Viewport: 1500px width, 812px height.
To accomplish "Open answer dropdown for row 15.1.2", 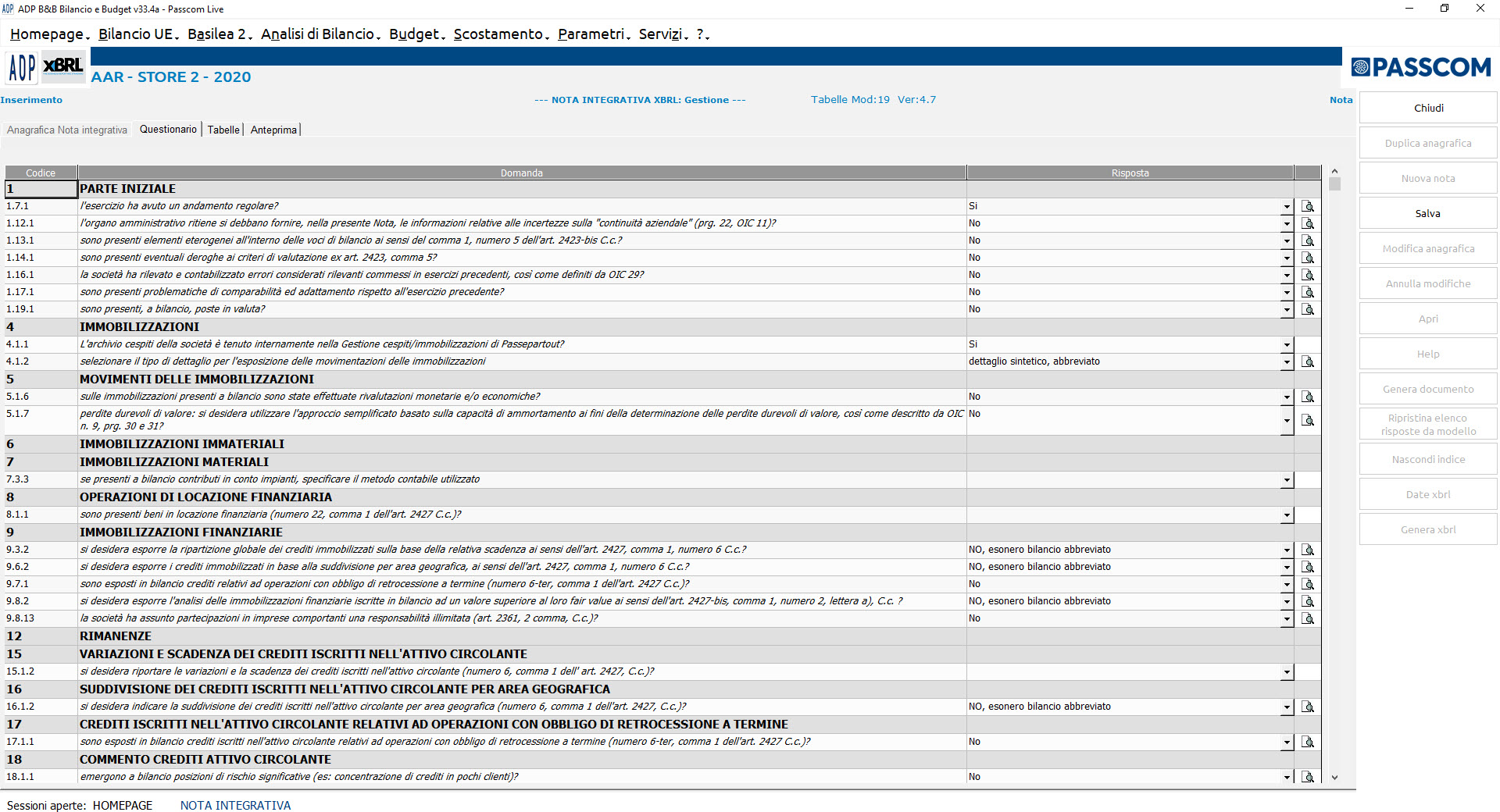I will pyautogui.click(x=1287, y=672).
